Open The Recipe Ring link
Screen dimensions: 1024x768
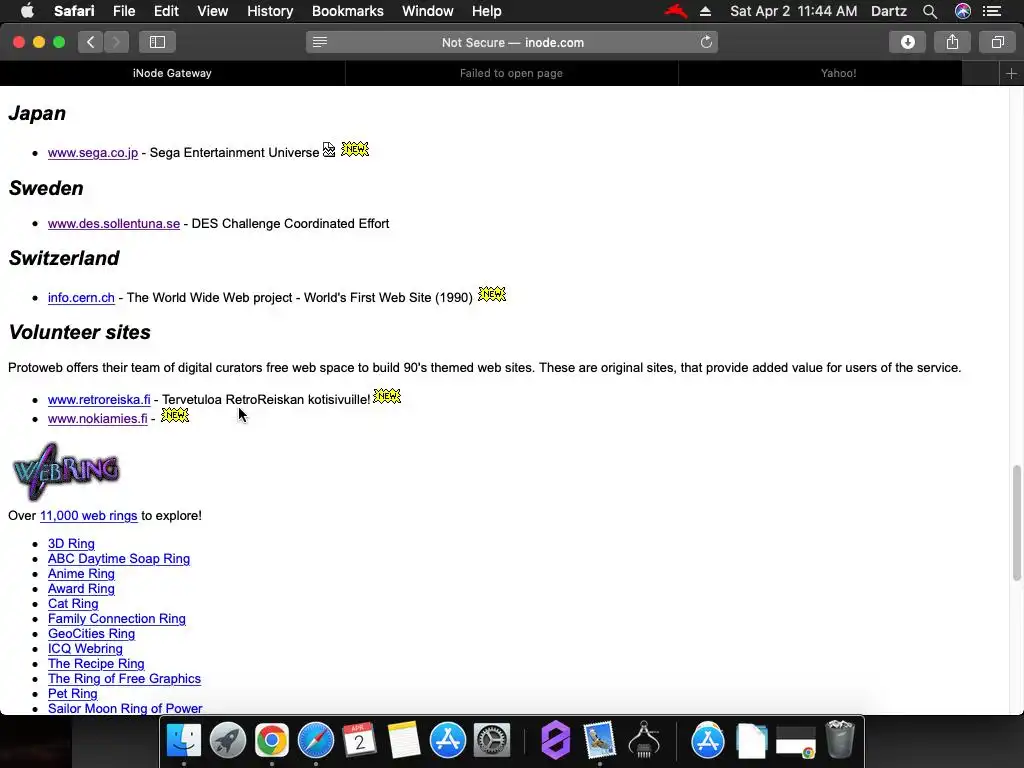point(96,664)
